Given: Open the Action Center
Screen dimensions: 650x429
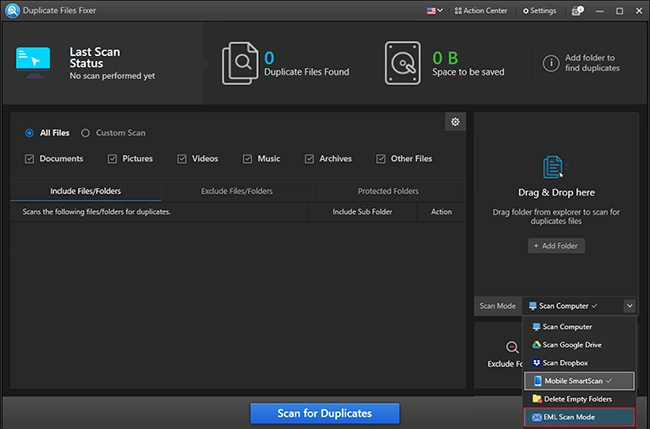Looking at the screenshot, I should (x=481, y=11).
